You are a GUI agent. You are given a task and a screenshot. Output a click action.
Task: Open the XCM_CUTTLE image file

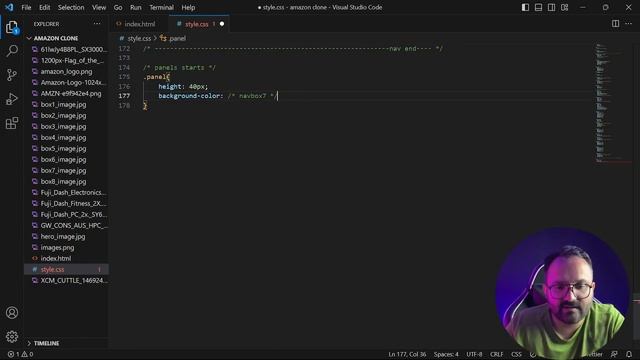(x=73, y=280)
